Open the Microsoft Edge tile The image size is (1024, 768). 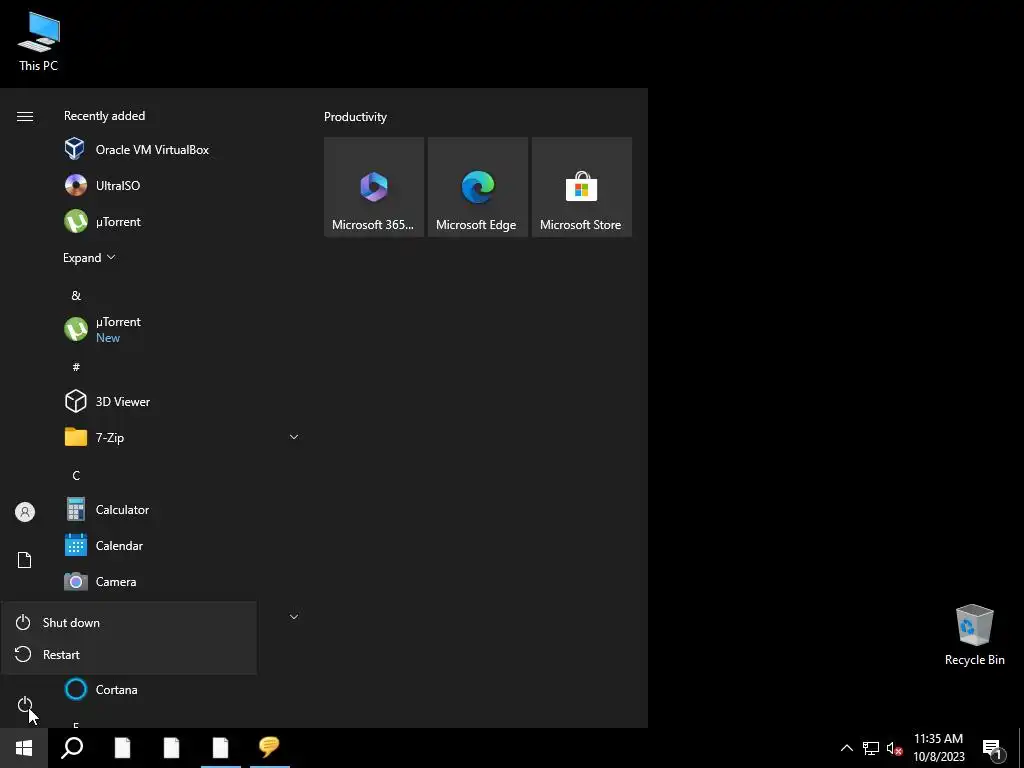[477, 187]
